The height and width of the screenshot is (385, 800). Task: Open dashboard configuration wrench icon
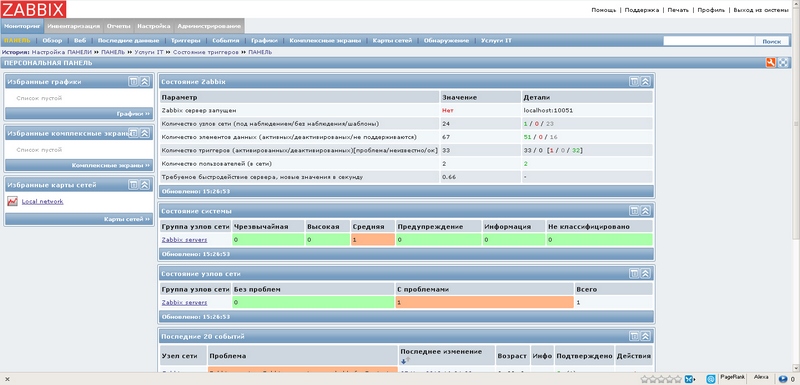770,63
